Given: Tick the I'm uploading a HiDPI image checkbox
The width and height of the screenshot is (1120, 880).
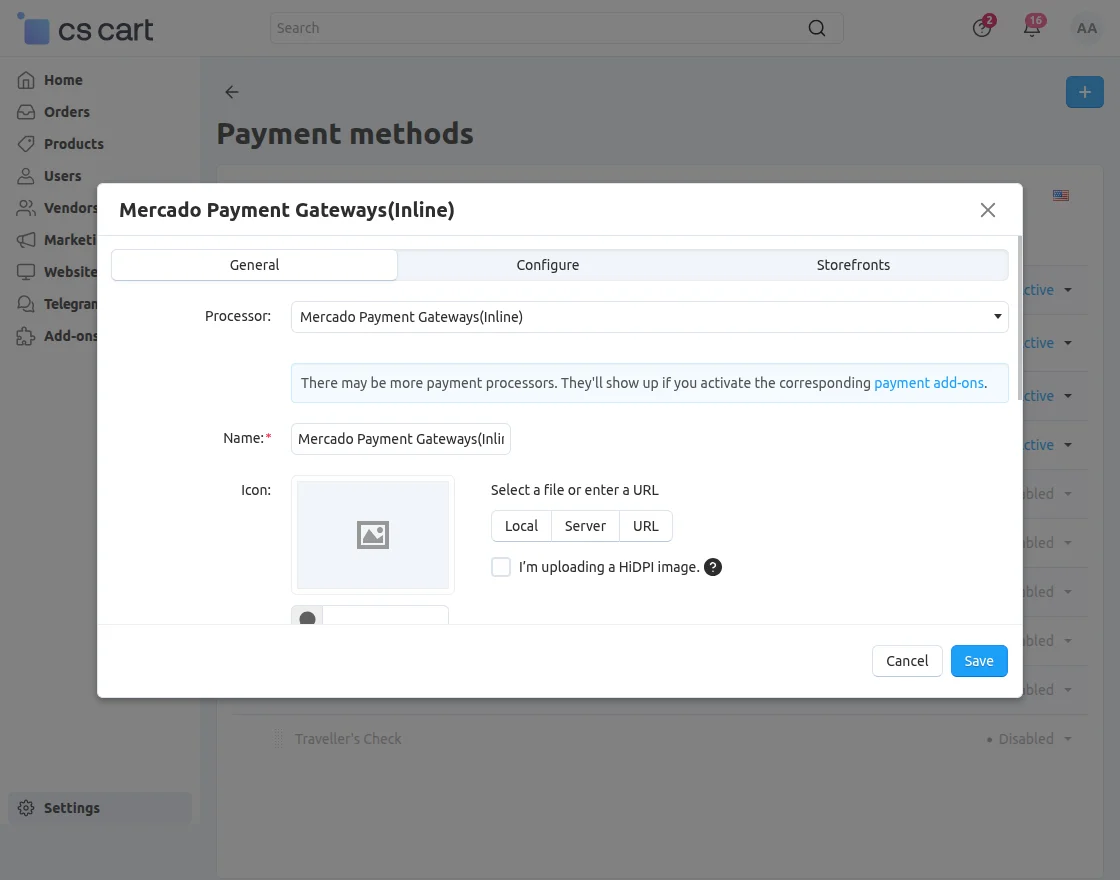Looking at the screenshot, I should [501, 567].
